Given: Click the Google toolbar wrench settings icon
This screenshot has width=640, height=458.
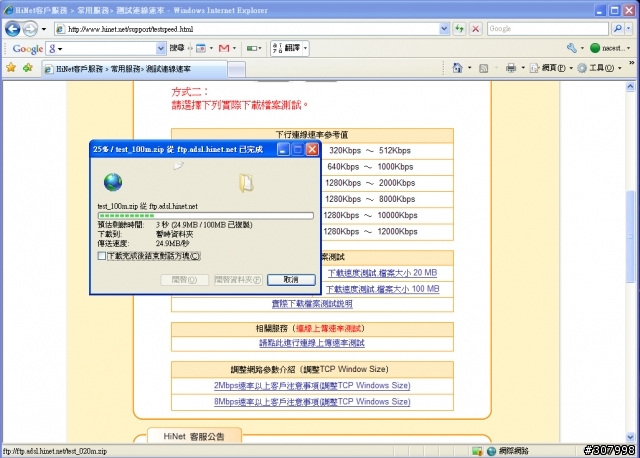Looking at the screenshot, I should coord(571,48).
